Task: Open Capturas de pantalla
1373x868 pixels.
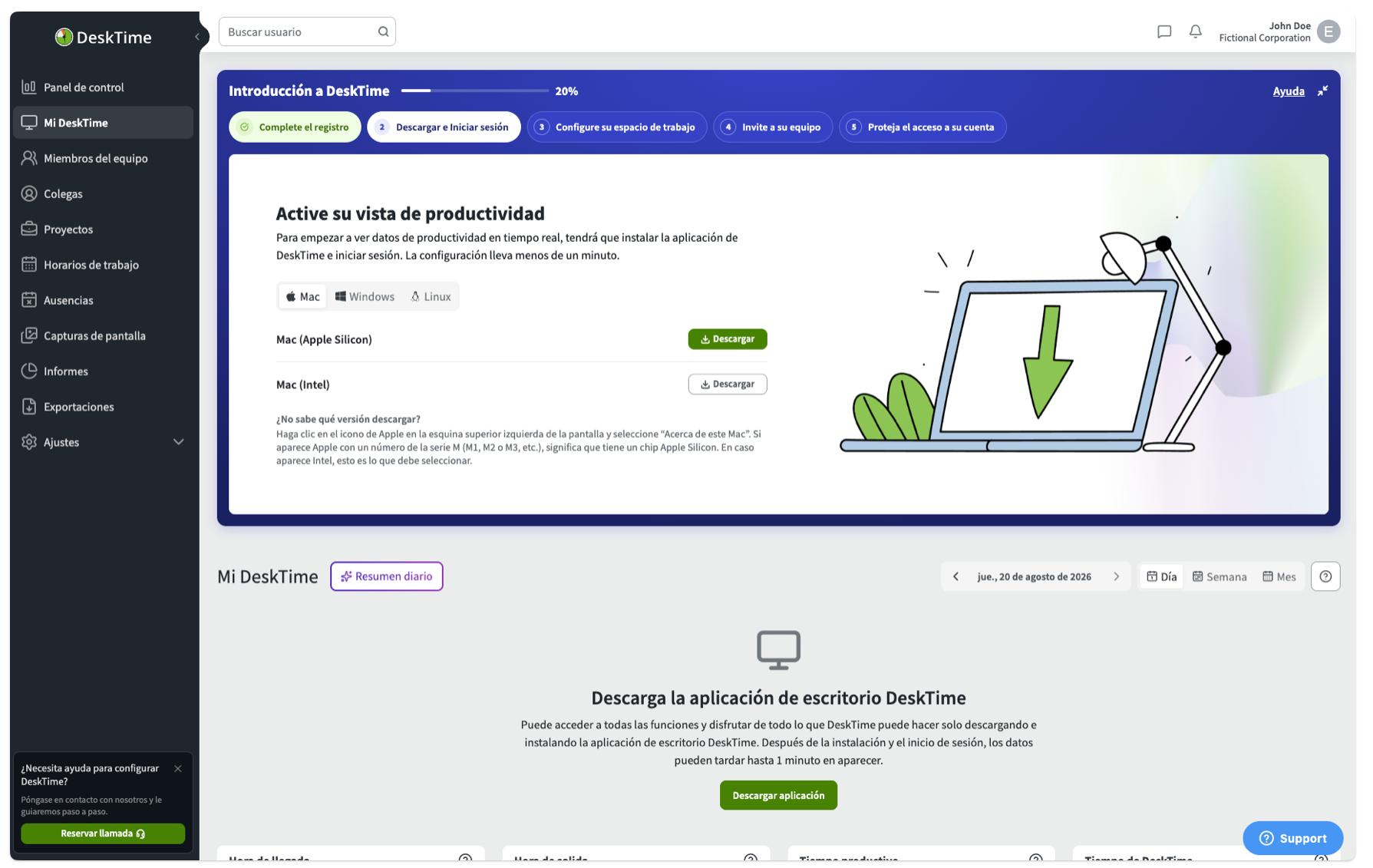Action: [x=103, y=335]
